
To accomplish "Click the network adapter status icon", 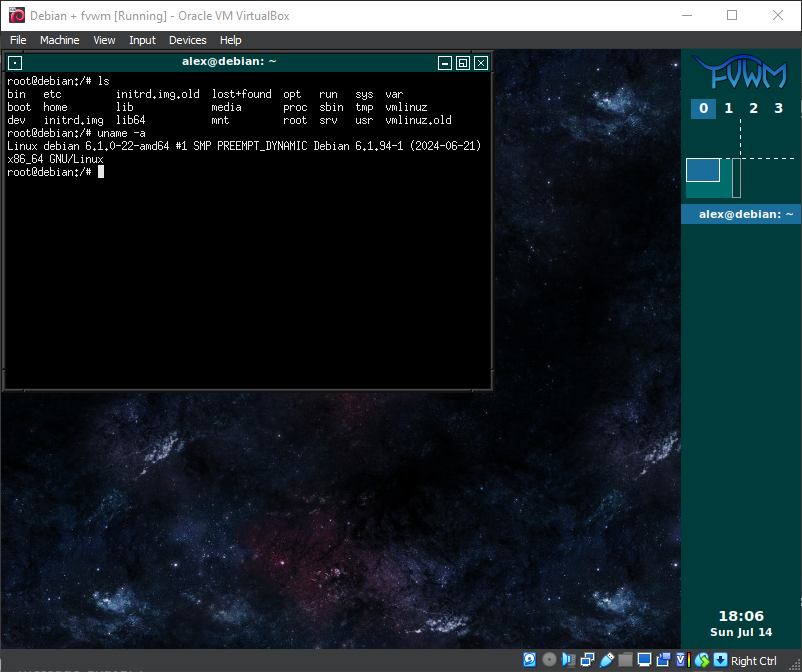I will (587, 660).
